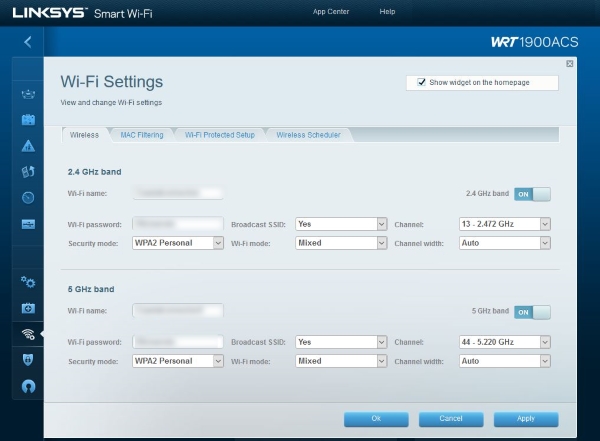Image resolution: width=600 pixels, height=441 pixels.
Task: Click the 5 GHz Wi-Fi password field
Action: point(178,341)
